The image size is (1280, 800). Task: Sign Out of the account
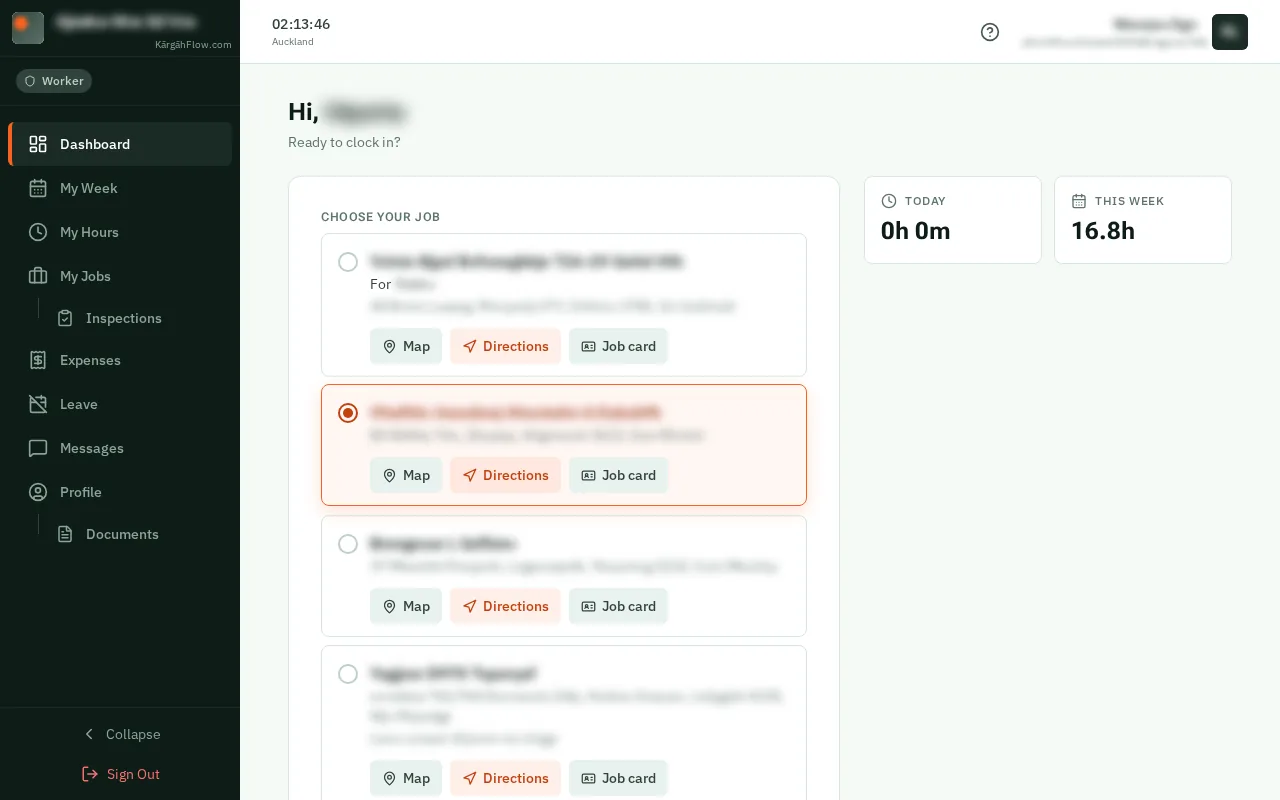pos(120,774)
